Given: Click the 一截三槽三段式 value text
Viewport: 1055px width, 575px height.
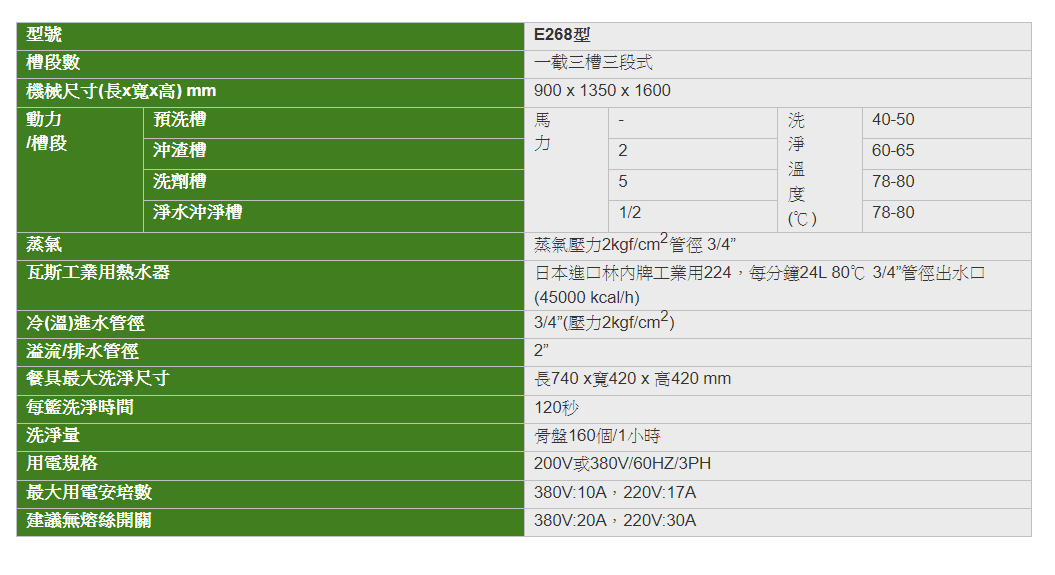Looking at the screenshot, I should point(593,63).
